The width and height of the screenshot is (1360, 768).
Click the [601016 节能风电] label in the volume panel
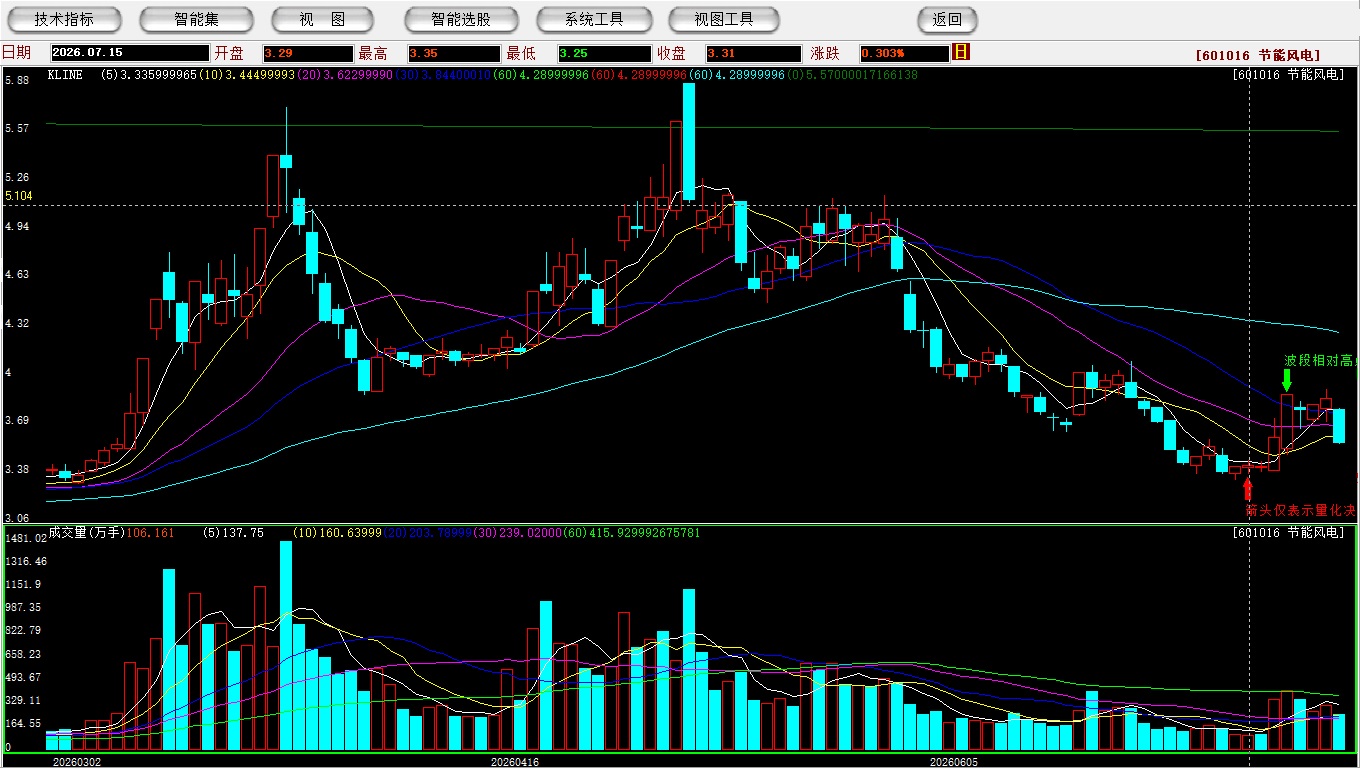tap(1290, 533)
